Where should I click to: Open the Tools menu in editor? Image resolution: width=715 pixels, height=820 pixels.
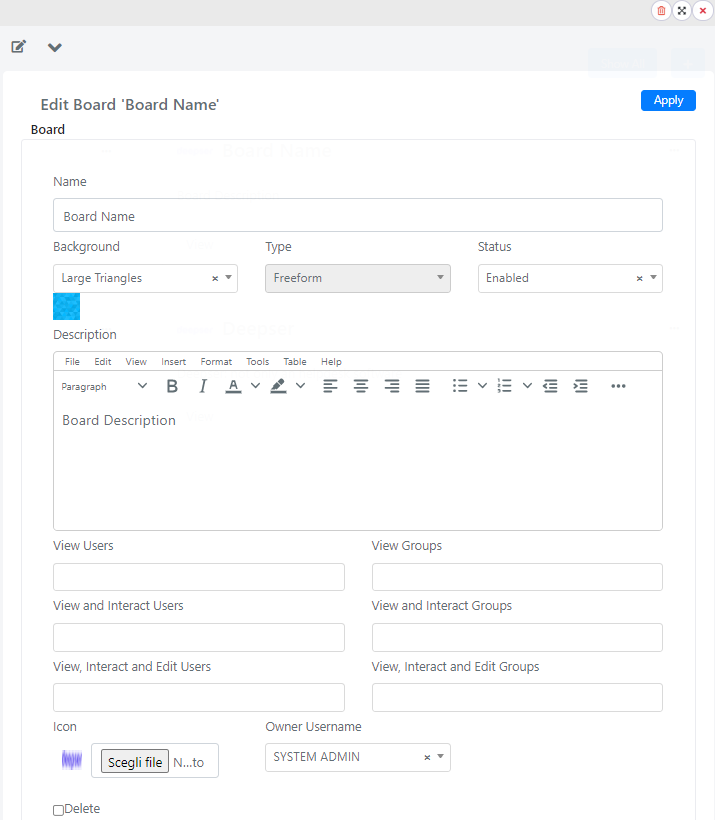pos(257,362)
